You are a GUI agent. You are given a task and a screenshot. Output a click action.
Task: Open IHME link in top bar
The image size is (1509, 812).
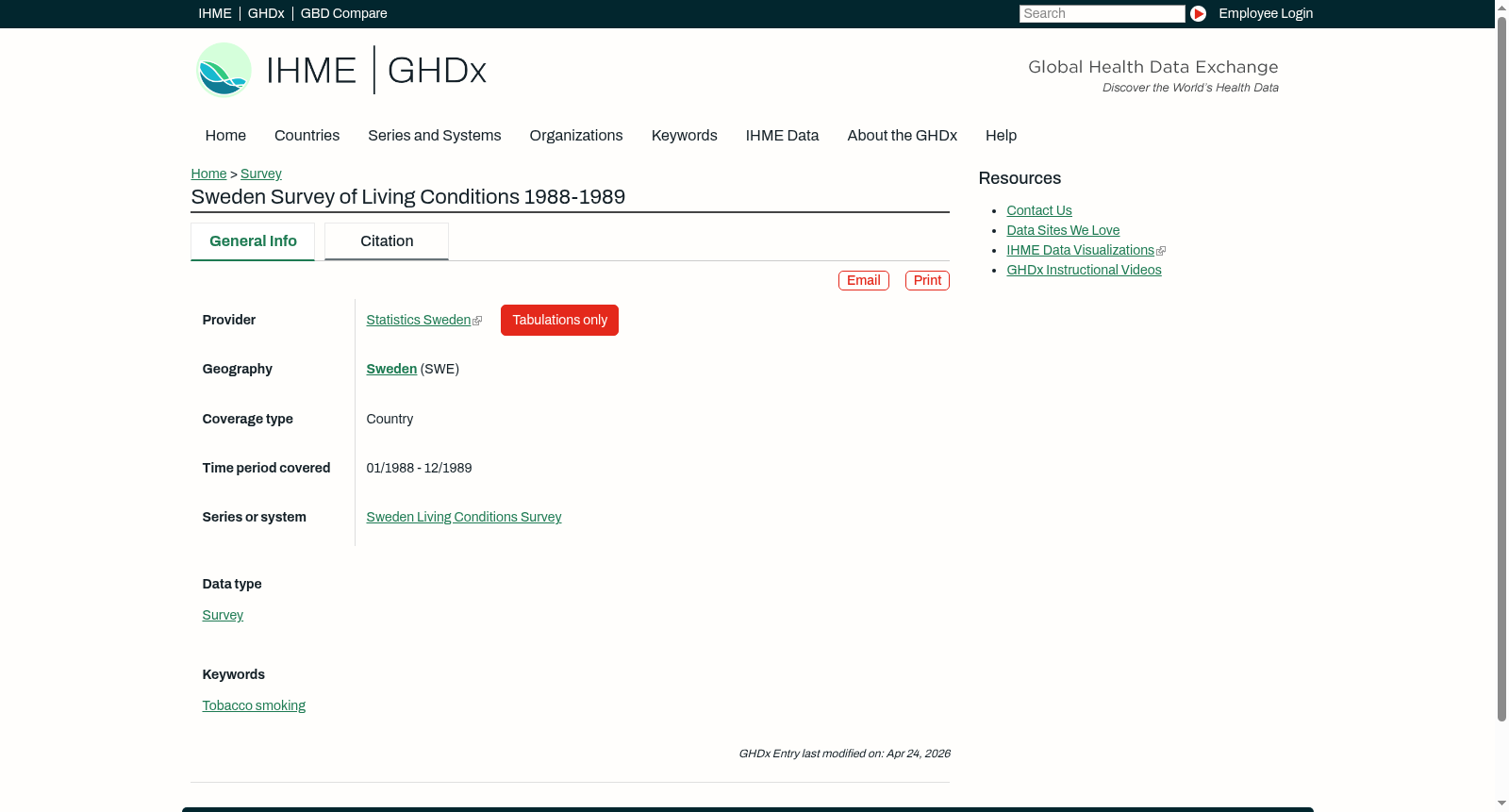[215, 13]
